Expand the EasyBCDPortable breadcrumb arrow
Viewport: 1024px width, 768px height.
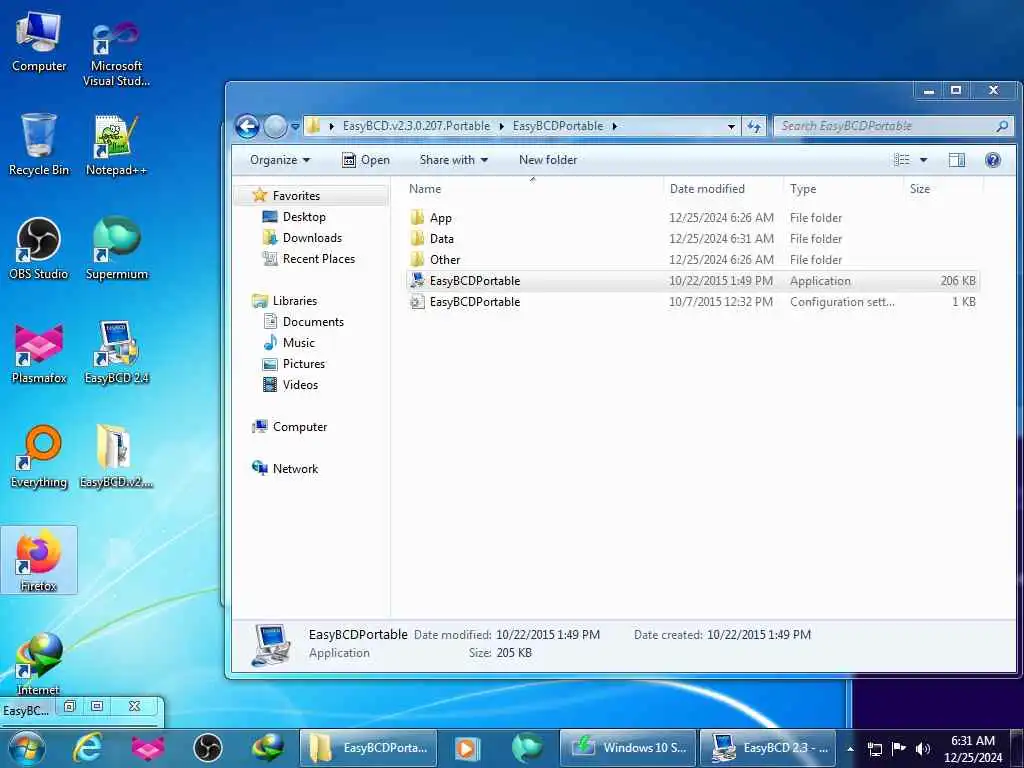pyautogui.click(x=615, y=126)
